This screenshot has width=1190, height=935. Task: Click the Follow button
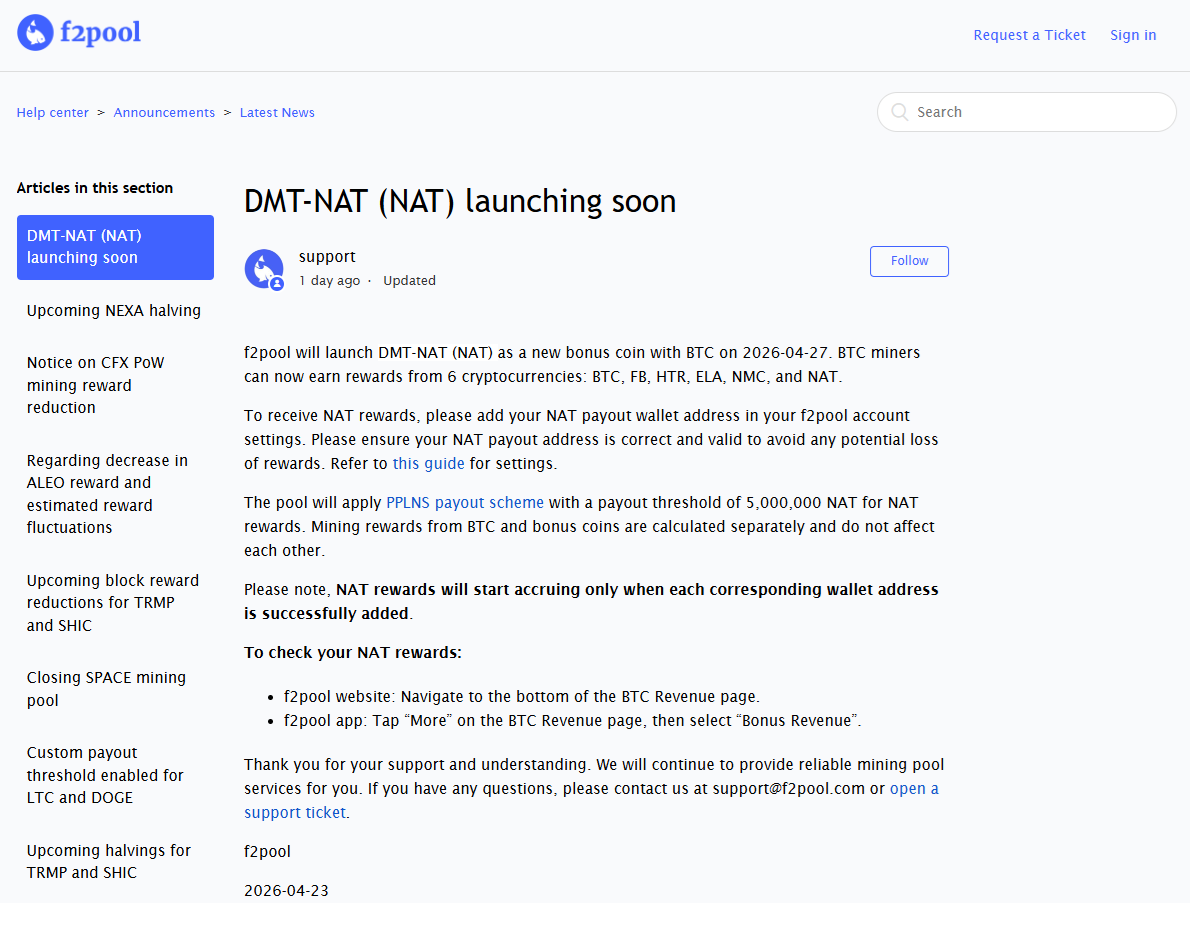coord(909,261)
